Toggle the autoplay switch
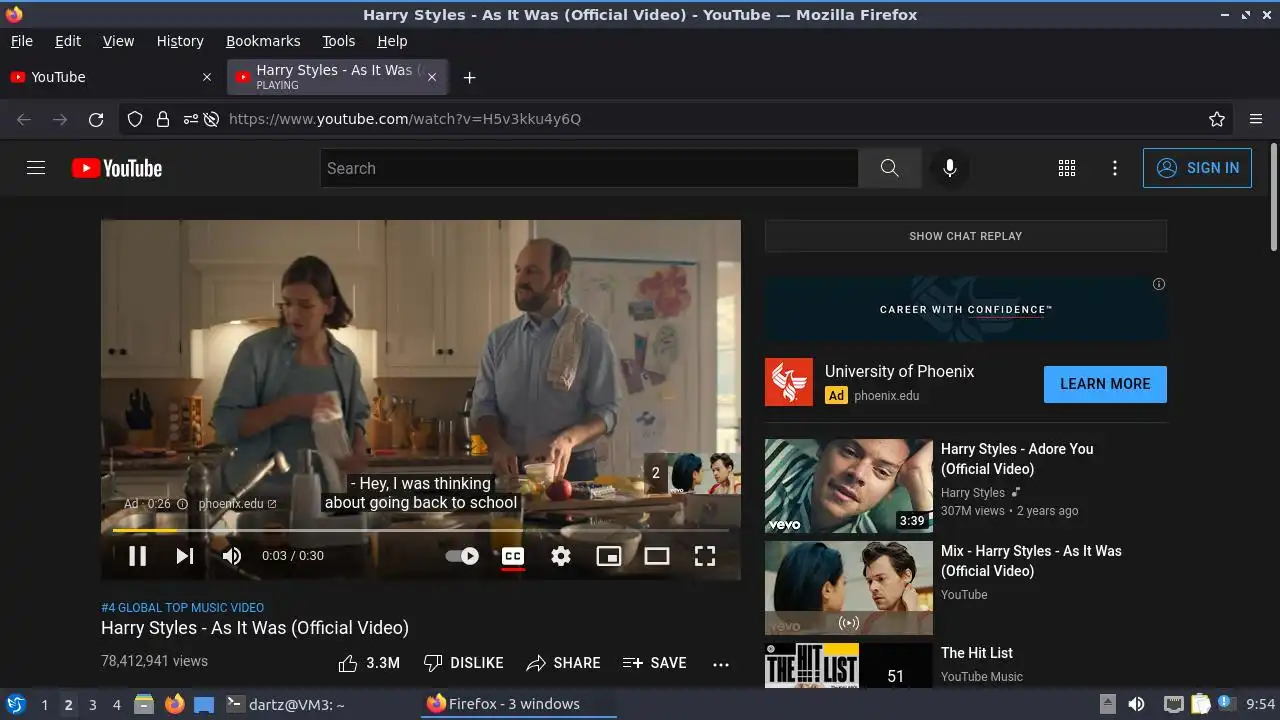The height and width of the screenshot is (720, 1280). pos(462,556)
